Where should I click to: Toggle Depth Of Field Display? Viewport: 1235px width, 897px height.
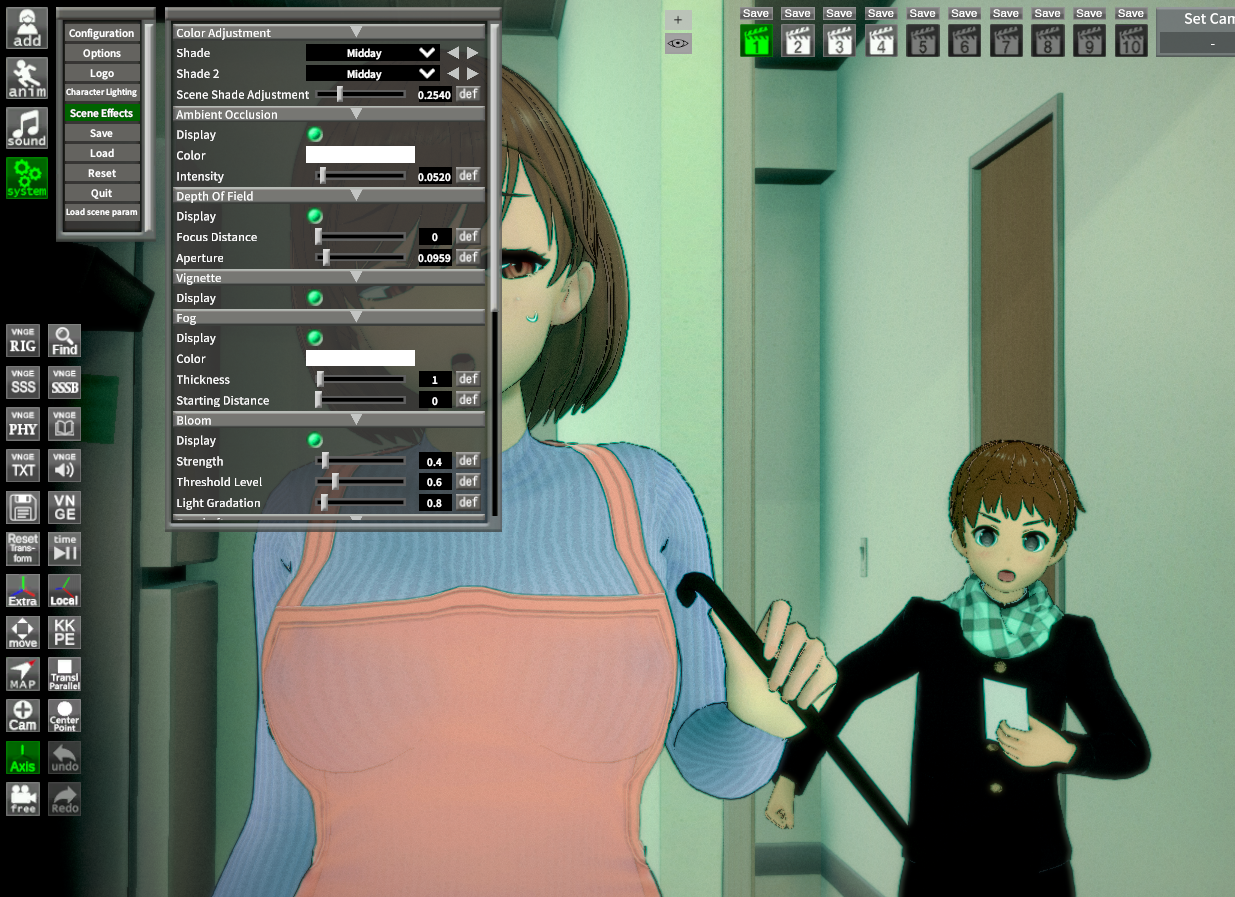(314, 217)
